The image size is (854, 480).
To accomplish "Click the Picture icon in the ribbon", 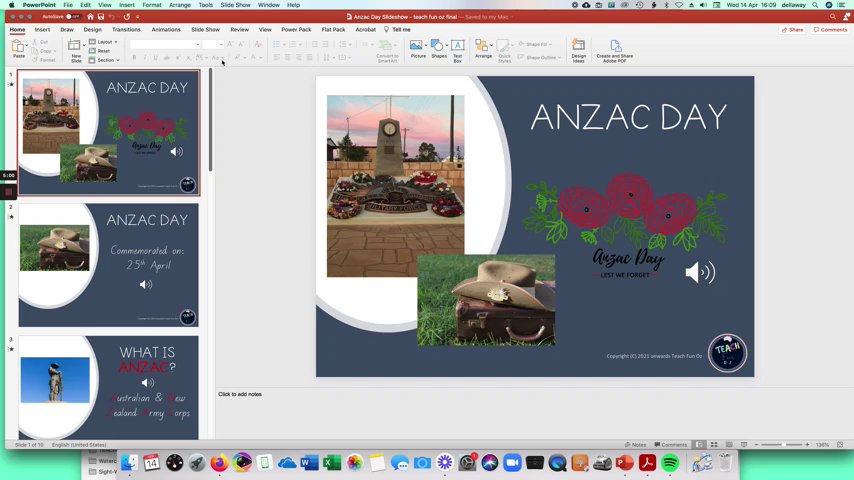I will tap(418, 47).
